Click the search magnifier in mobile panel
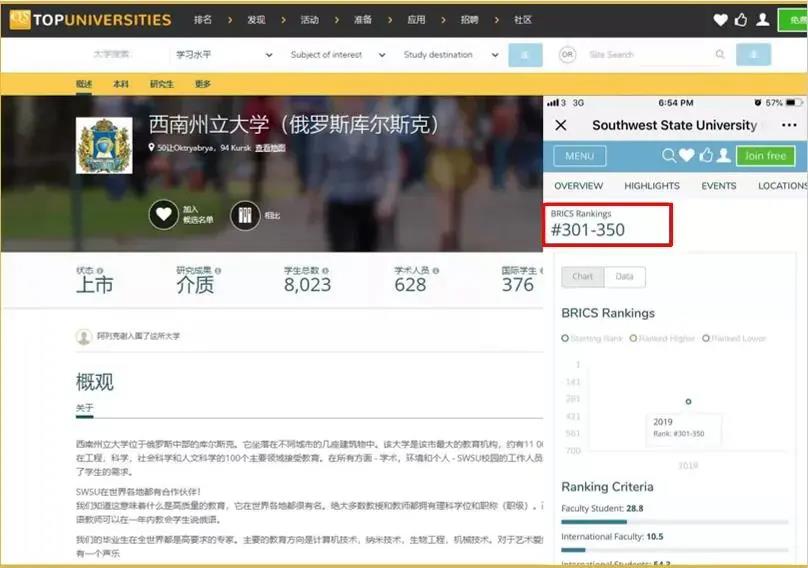The width and height of the screenshot is (808, 568). tap(669, 155)
